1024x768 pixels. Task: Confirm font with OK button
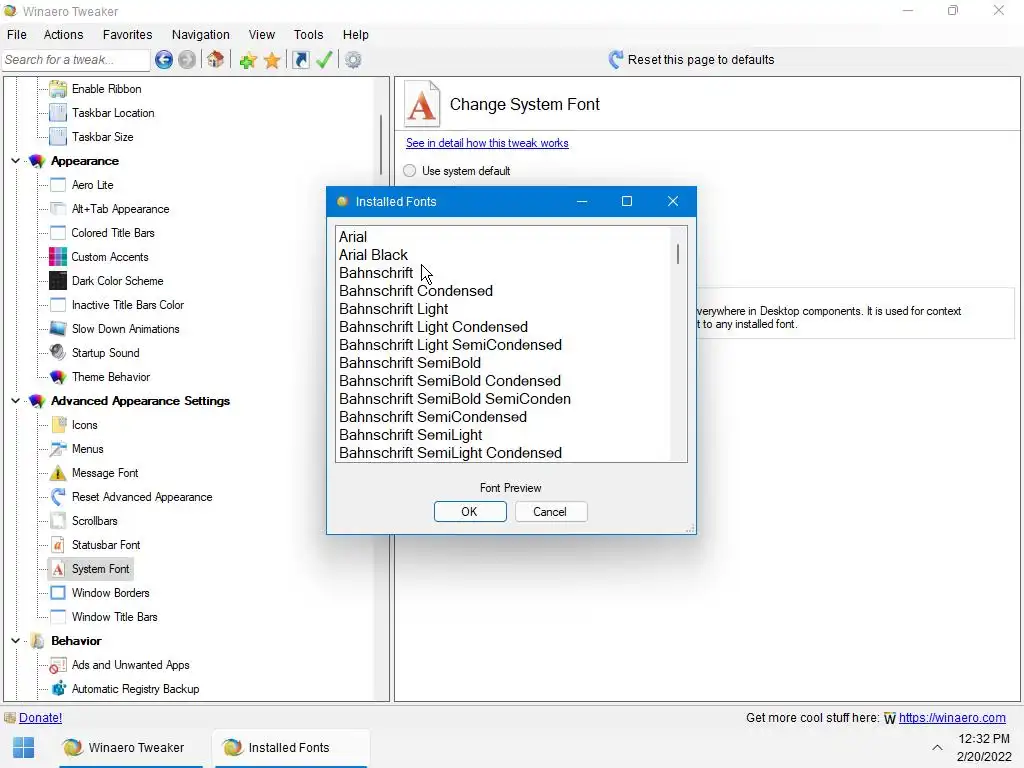[x=470, y=511]
